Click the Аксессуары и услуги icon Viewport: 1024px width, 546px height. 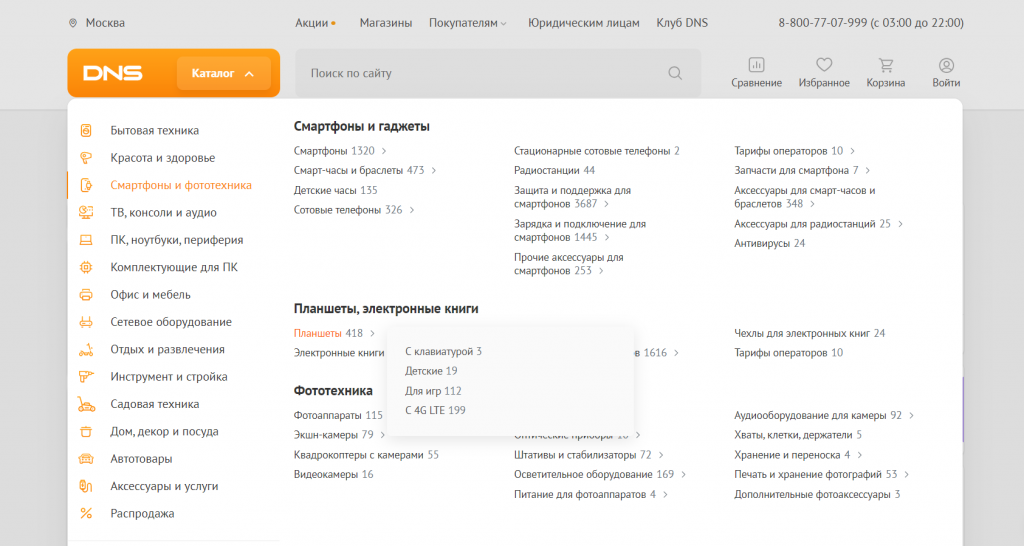pos(86,486)
